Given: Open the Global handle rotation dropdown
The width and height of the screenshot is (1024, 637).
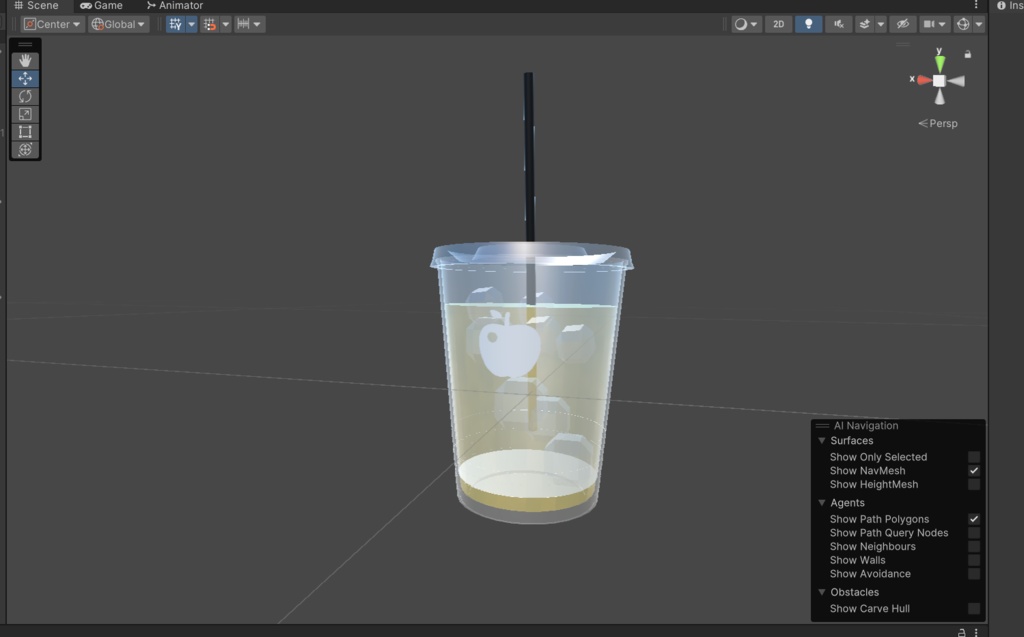Looking at the screenshot, I should pyautogui.click(x=118, y=24).
